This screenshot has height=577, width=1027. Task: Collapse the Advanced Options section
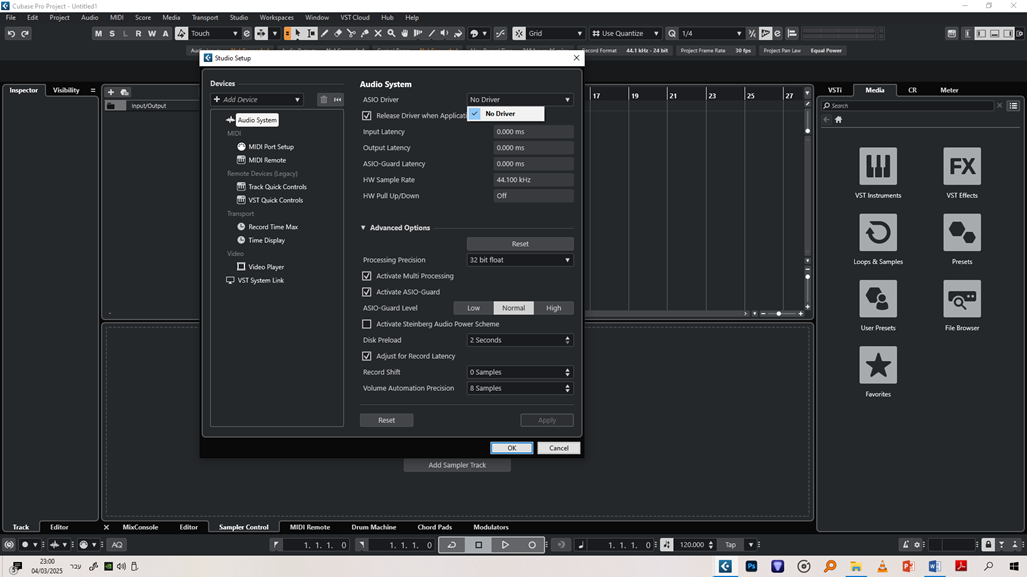pos(364,228)
